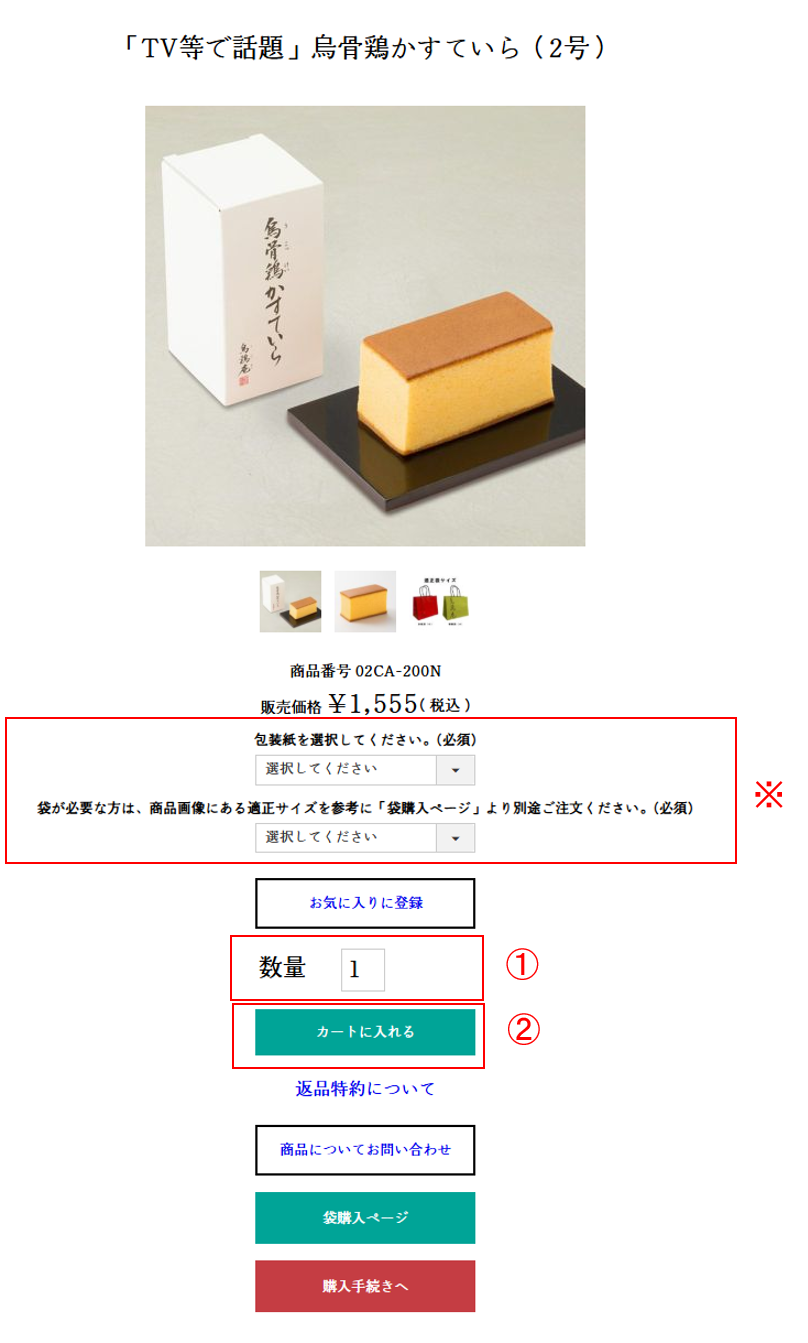Open the 返品特約について link
The image size is (808, 1343).
[x=365, y=1089]
